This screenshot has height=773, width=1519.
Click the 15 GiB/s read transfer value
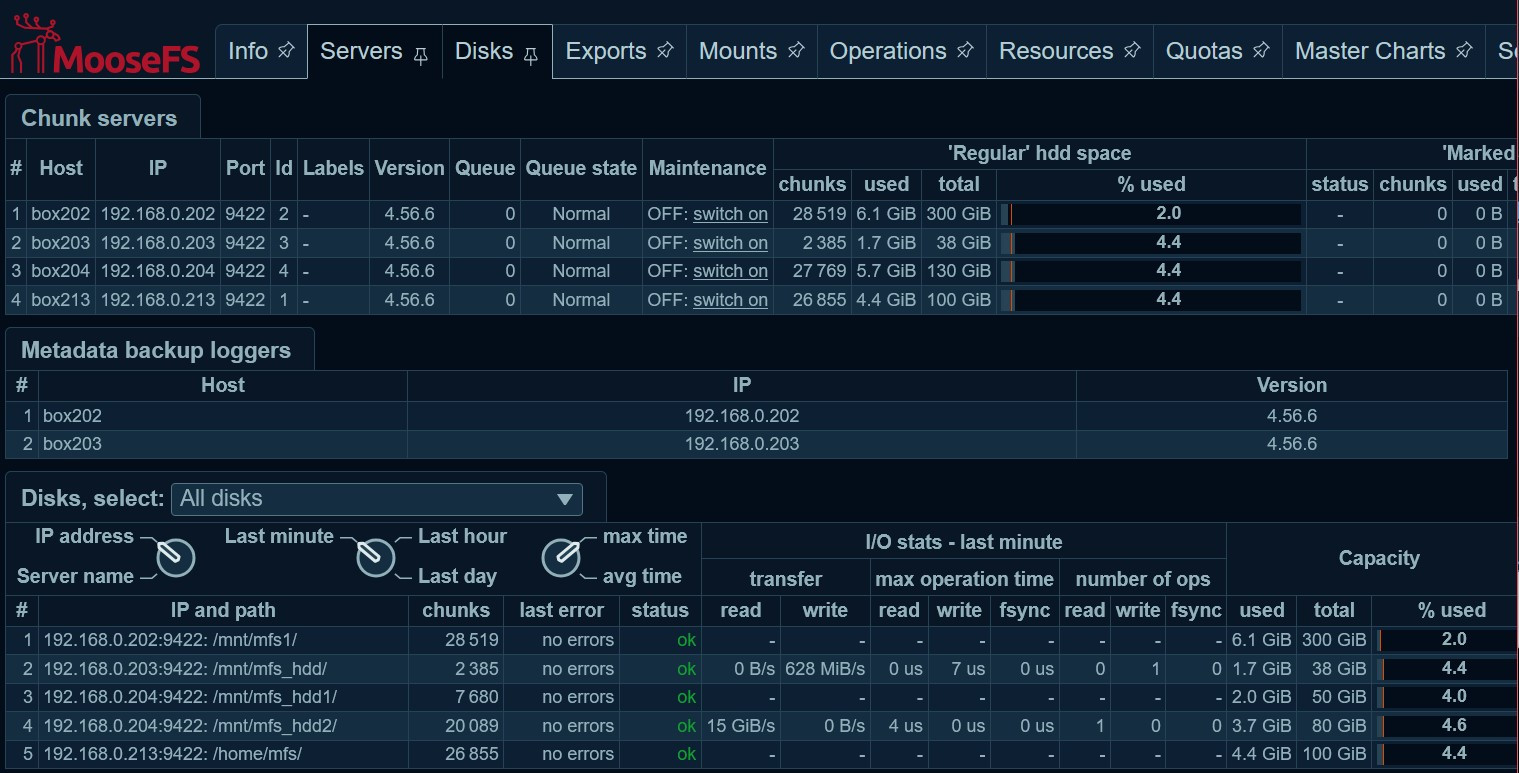[x=741, y=726]
